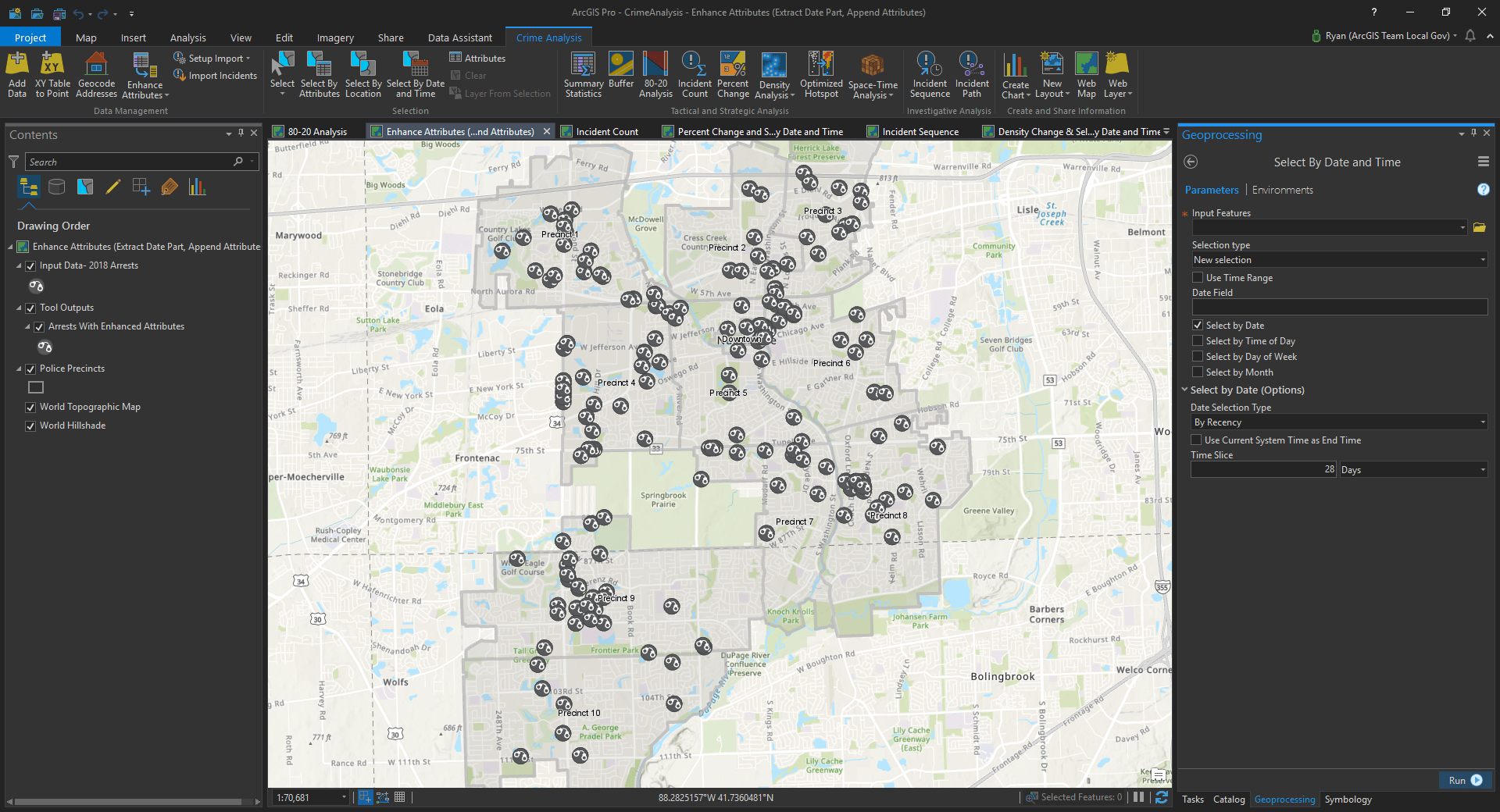Image resolution: width=1500 pixels, height=812 pixels.
Task: Open Select By Date and Time tool
Action: (x=416, y=75)
